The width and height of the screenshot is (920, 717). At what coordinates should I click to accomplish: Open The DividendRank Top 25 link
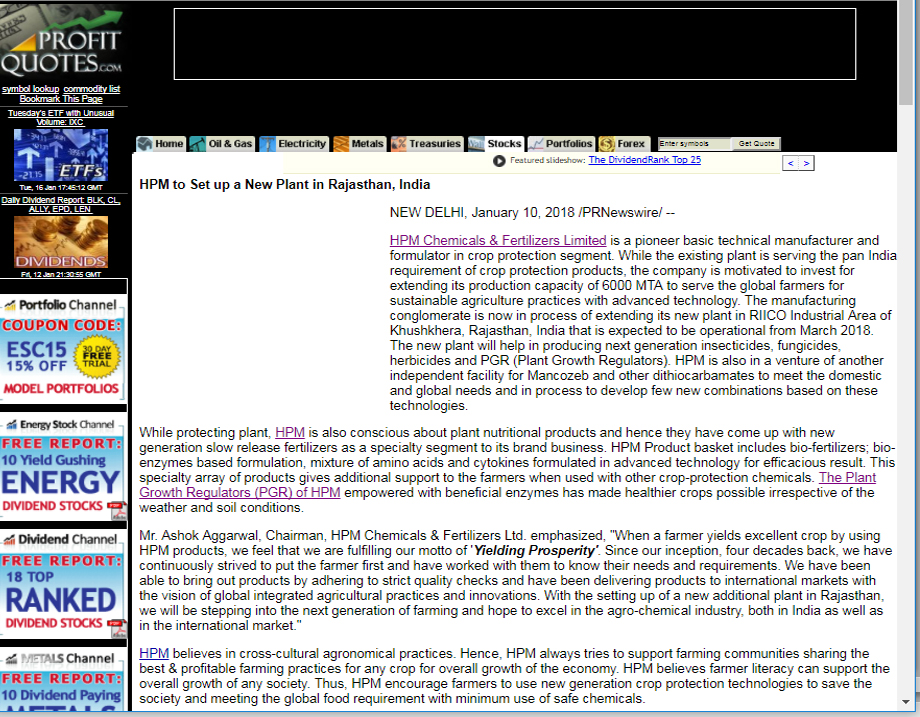[x=644, y=160]
